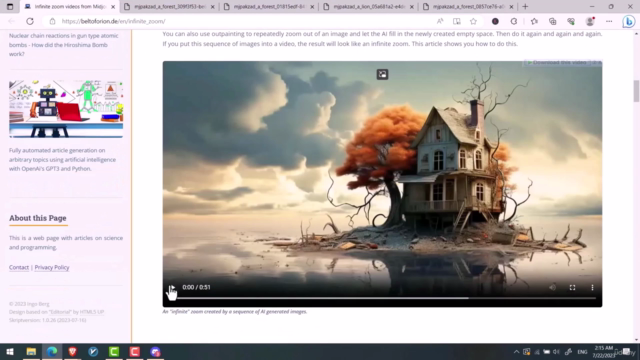Open Browser essentials heart icon
The height and width of the screenshot is (360, 640).
tap(571, 21)
